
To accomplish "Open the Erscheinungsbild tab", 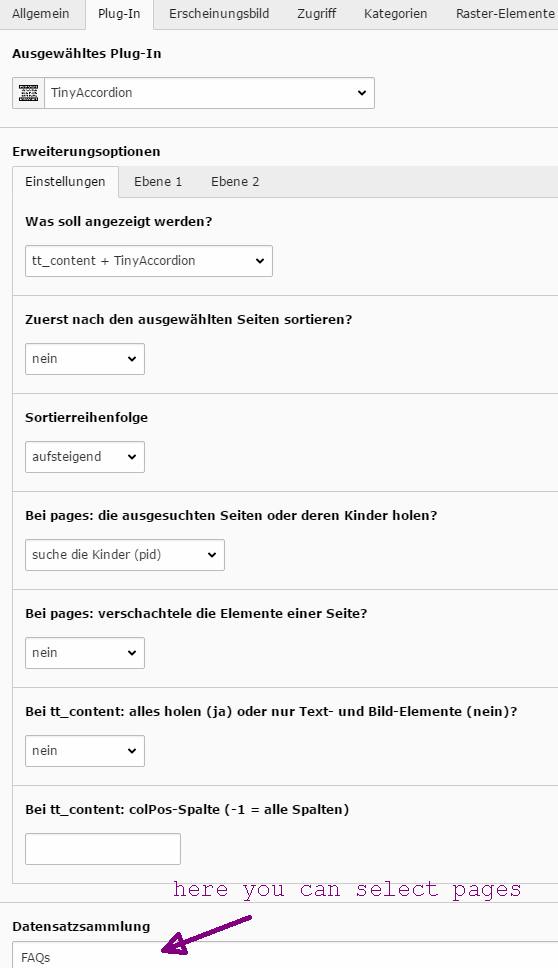I will (x=219, y=14).
